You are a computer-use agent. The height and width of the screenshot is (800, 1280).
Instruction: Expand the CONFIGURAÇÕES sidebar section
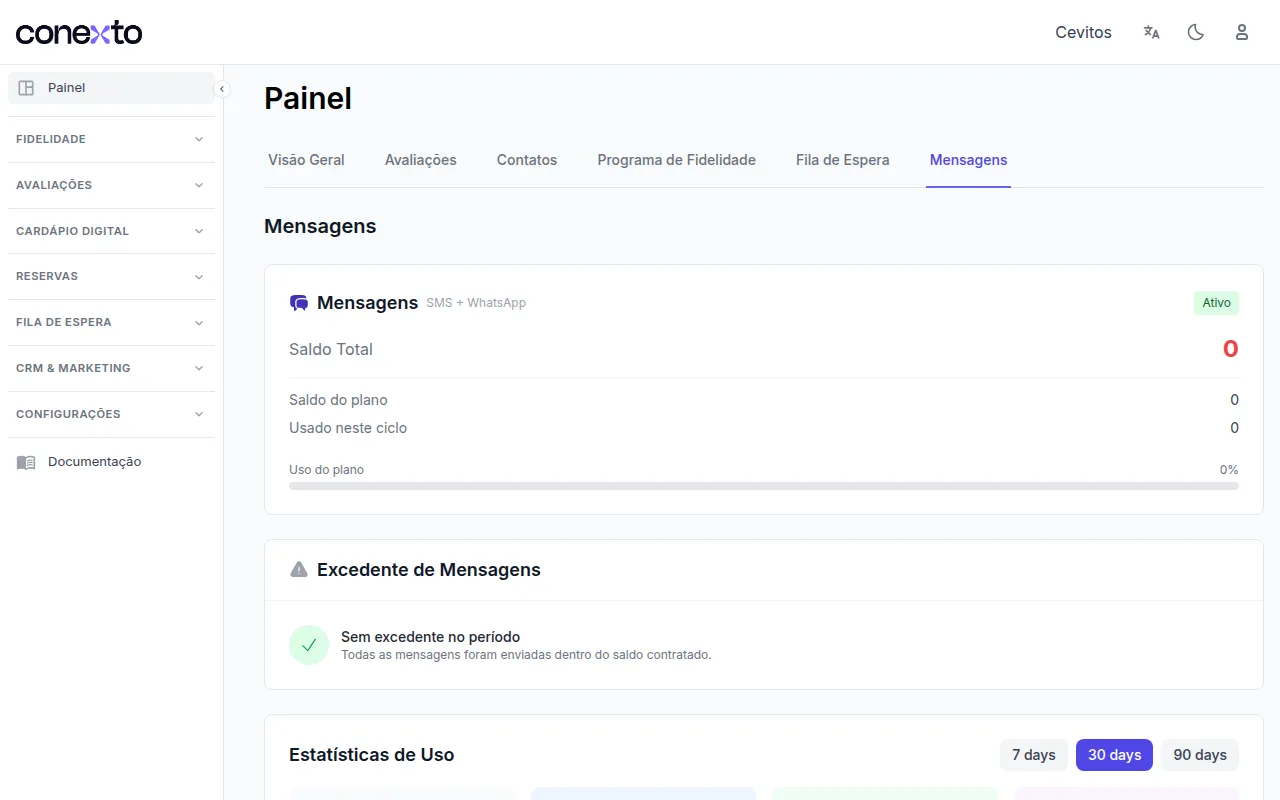[x=111, y=414]
